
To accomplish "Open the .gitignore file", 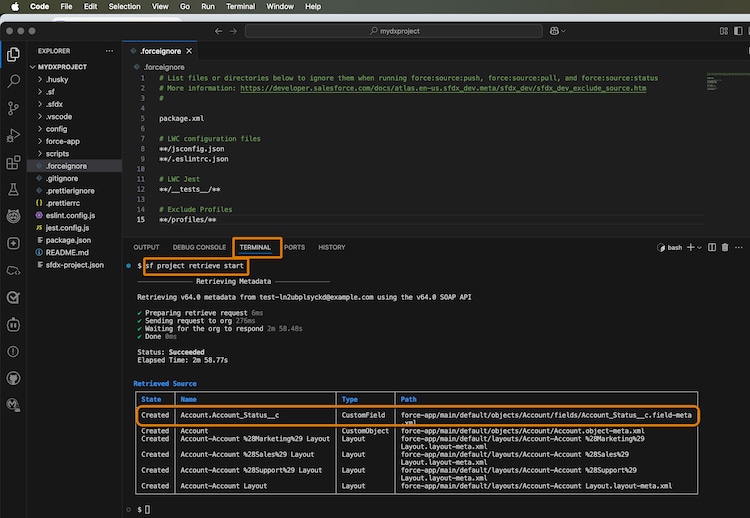I will pos(62,178).
